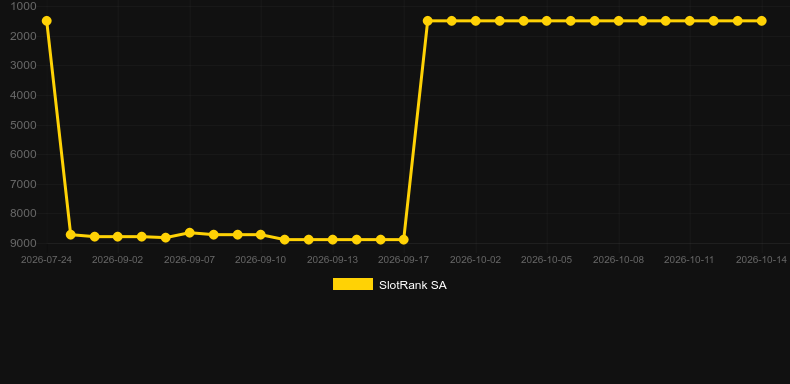The height and width of the screenshot is (384, 790).
Task: Click the 2026-07-24 x-axis date label
Action: click(x=46, y=260)
